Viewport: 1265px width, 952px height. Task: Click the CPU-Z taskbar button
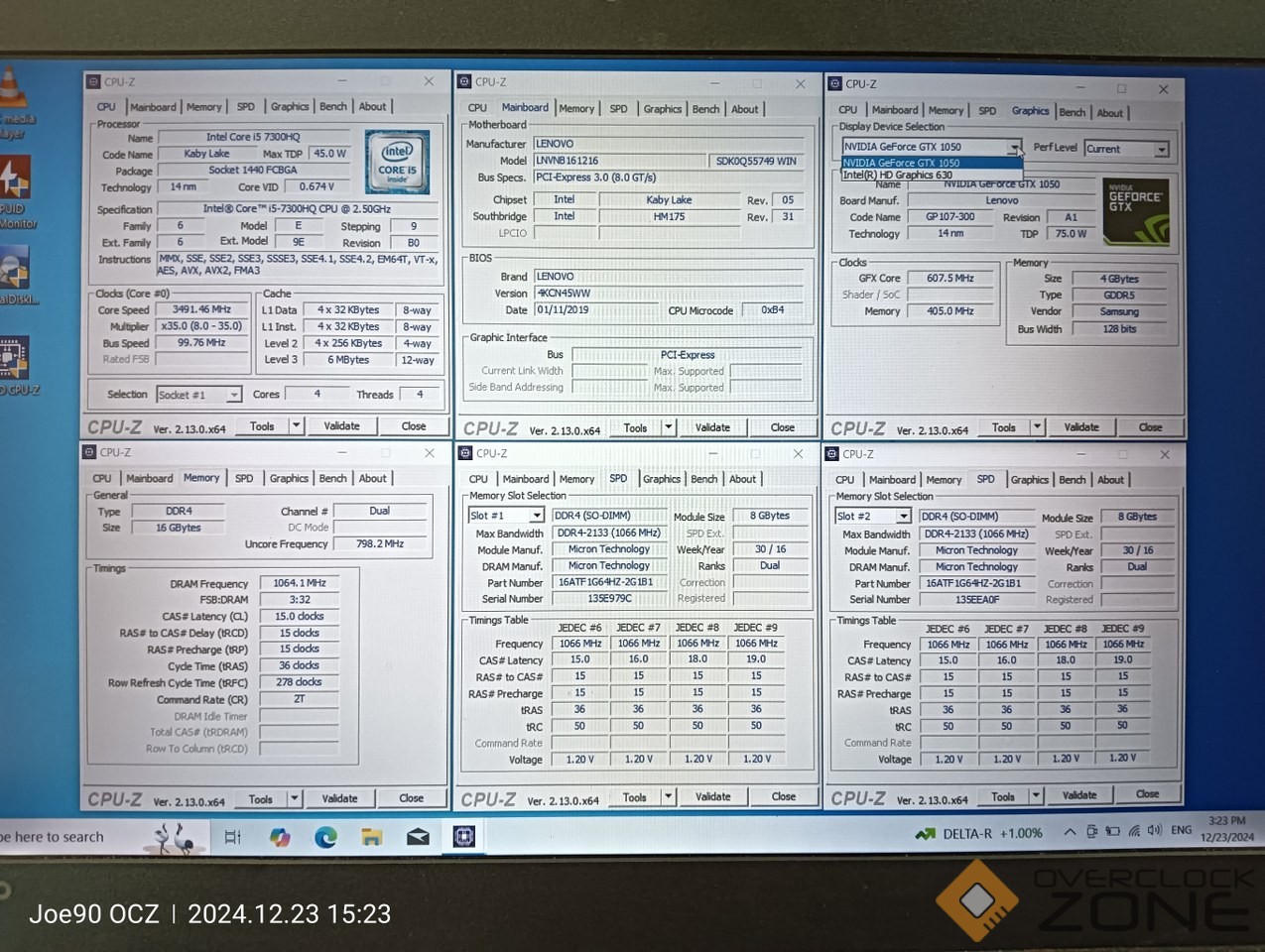463,838
